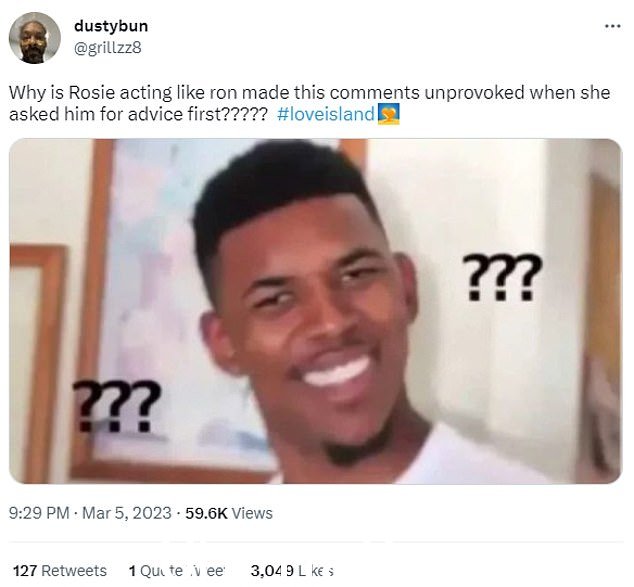The image size is (634, 587).
Task: Click the tweet text about Rosie
Action: click(309, 103)
